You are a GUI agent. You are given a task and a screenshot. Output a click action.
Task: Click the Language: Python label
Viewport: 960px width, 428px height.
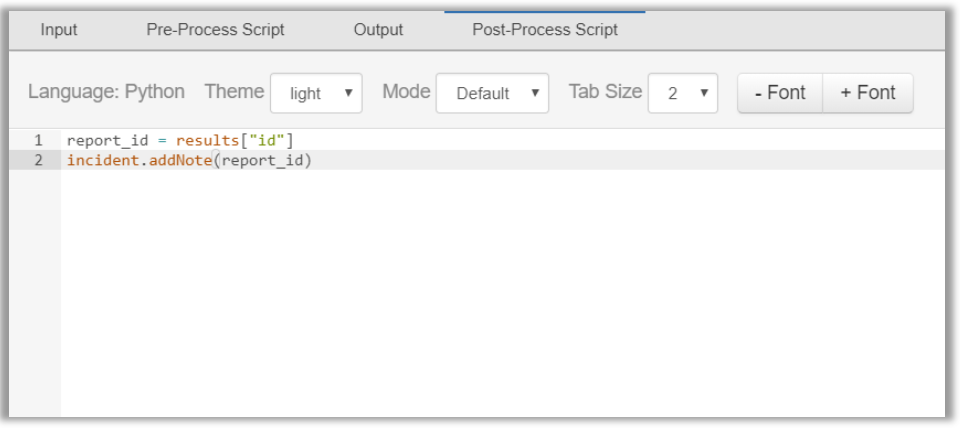[106, 92]
